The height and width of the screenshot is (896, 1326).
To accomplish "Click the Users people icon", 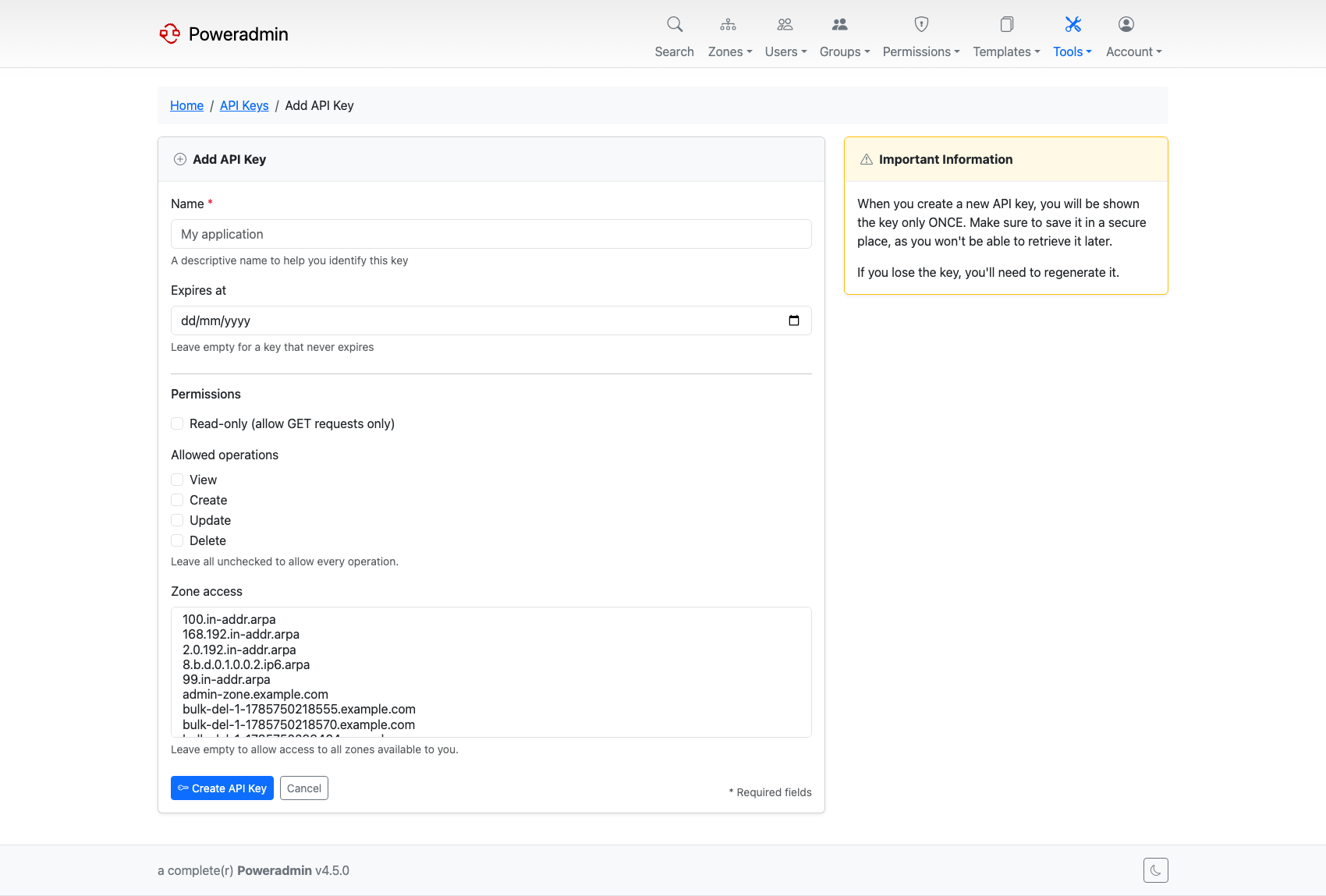I will coord(785,24).
